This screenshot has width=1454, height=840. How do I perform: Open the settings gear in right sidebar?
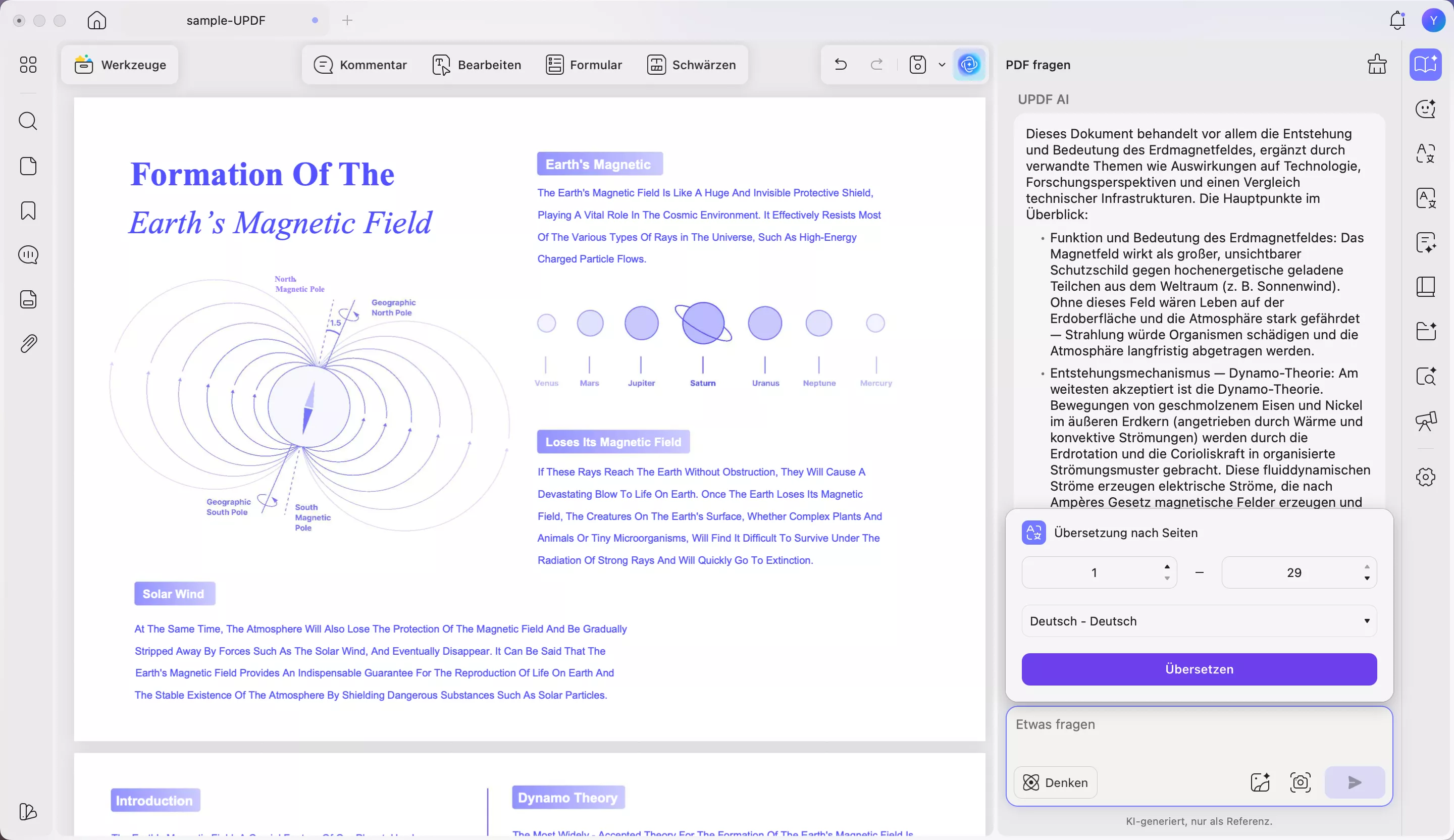click(1425, 477)
